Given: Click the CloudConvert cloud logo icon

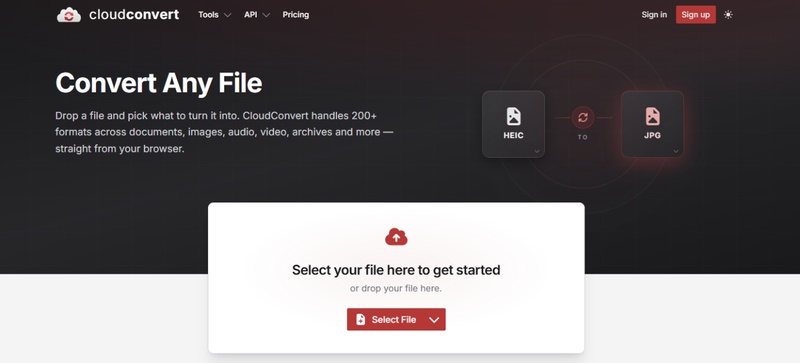Looking at the screenshot, I should [x=69, y=15].
